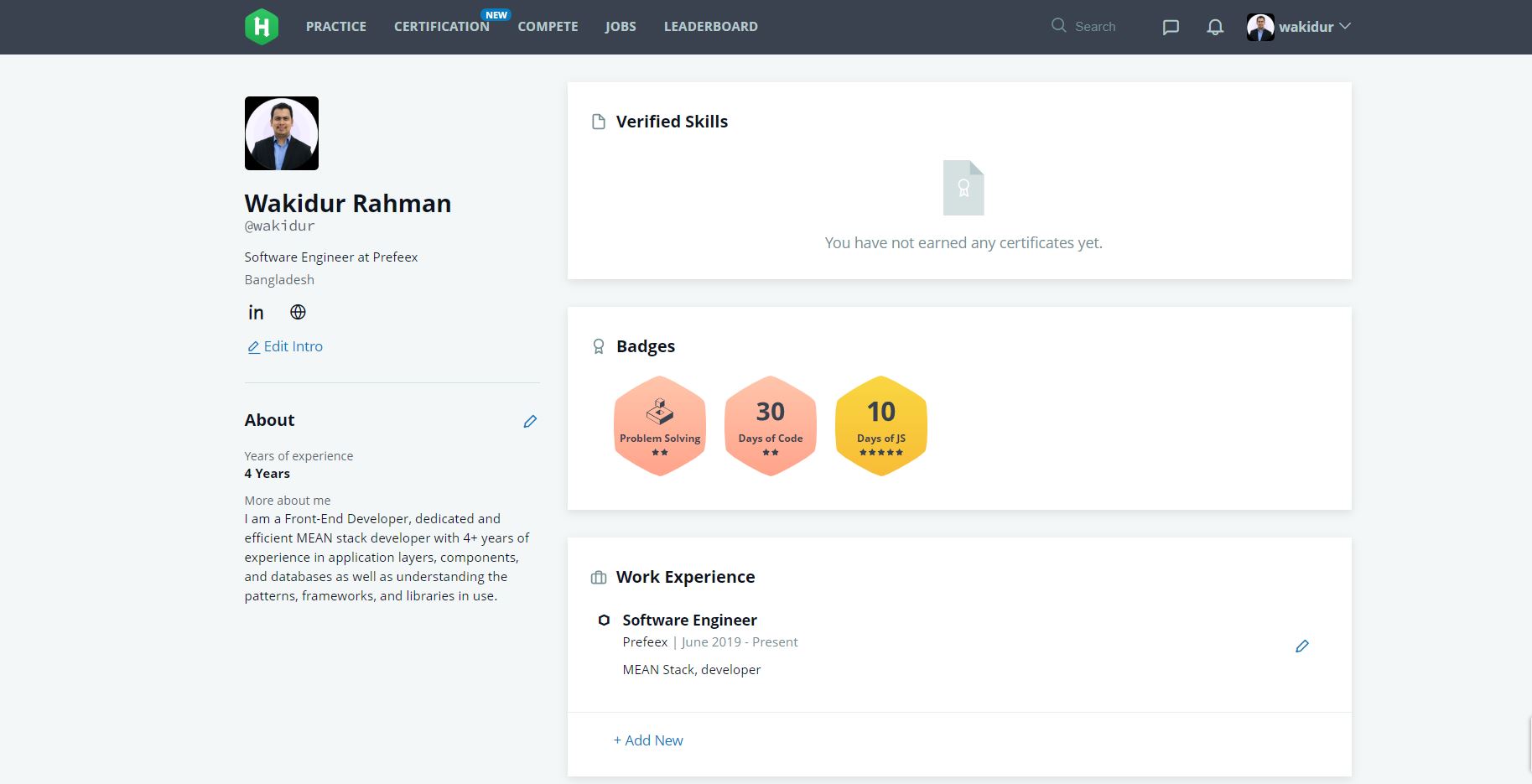Viewport: 1532px width, 784px height.
Task: Click the @wakidur username text
Action: pos(280,226)
